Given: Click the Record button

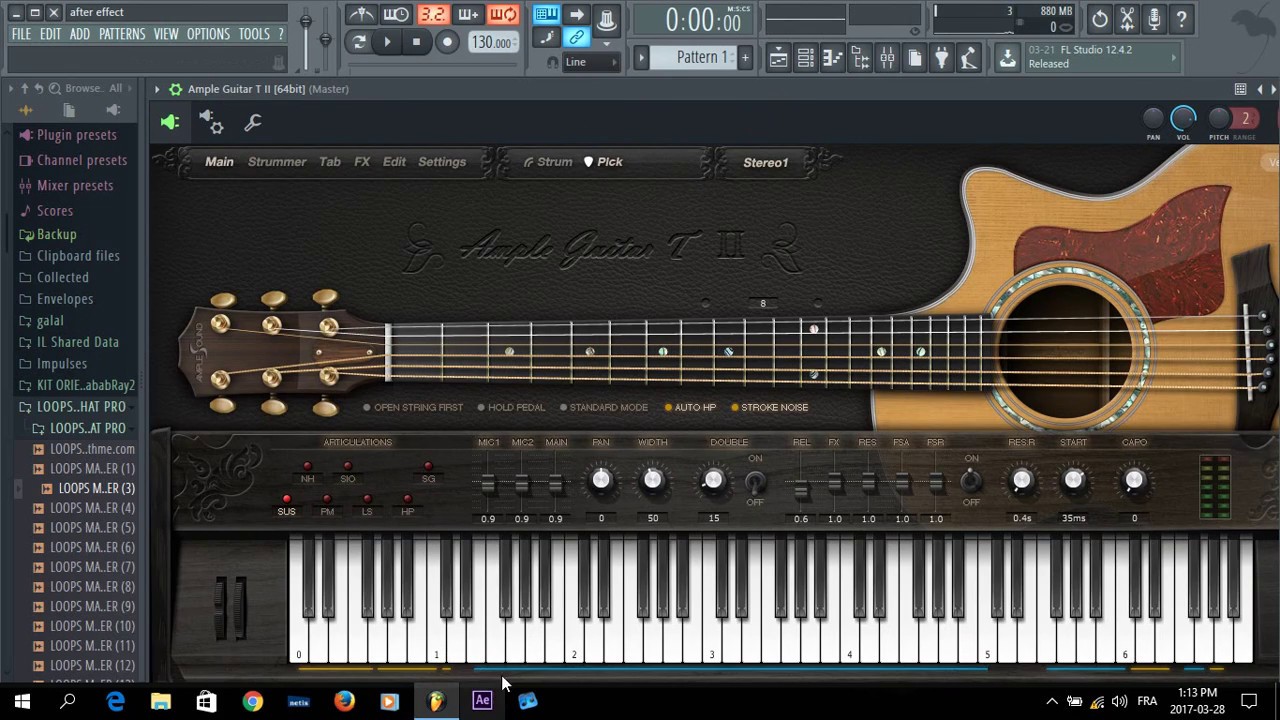Looking at the screenshot, I should point(447,42).
